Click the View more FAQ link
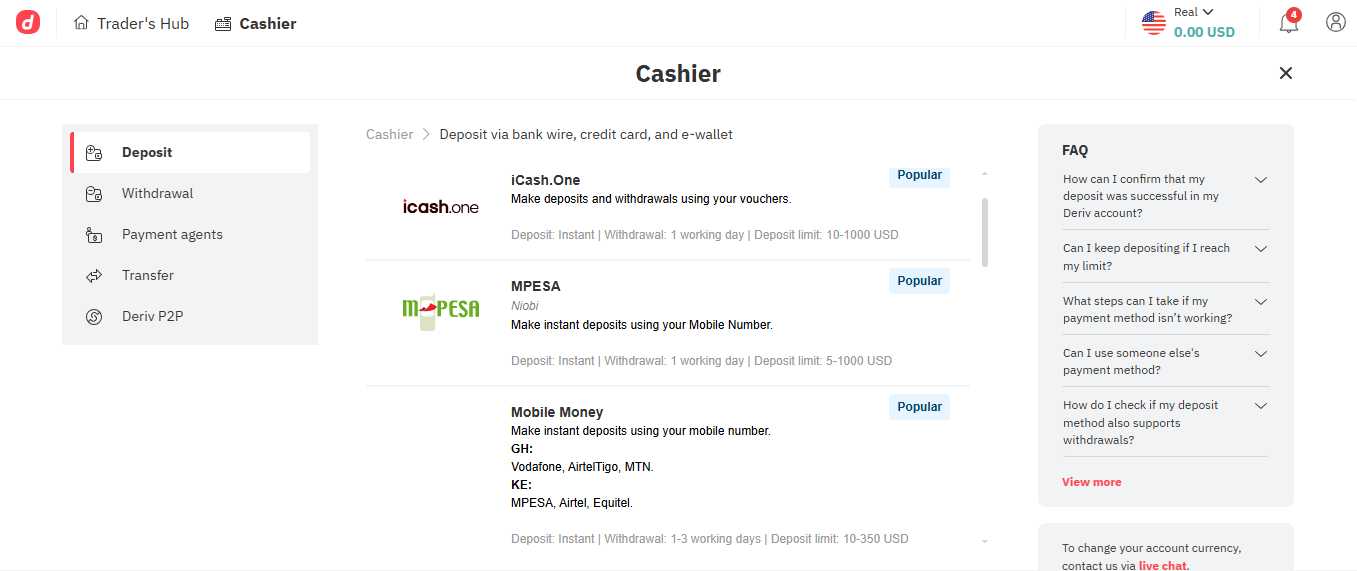This screenshot has height=571, width=1357. (x=1091, y=482)
